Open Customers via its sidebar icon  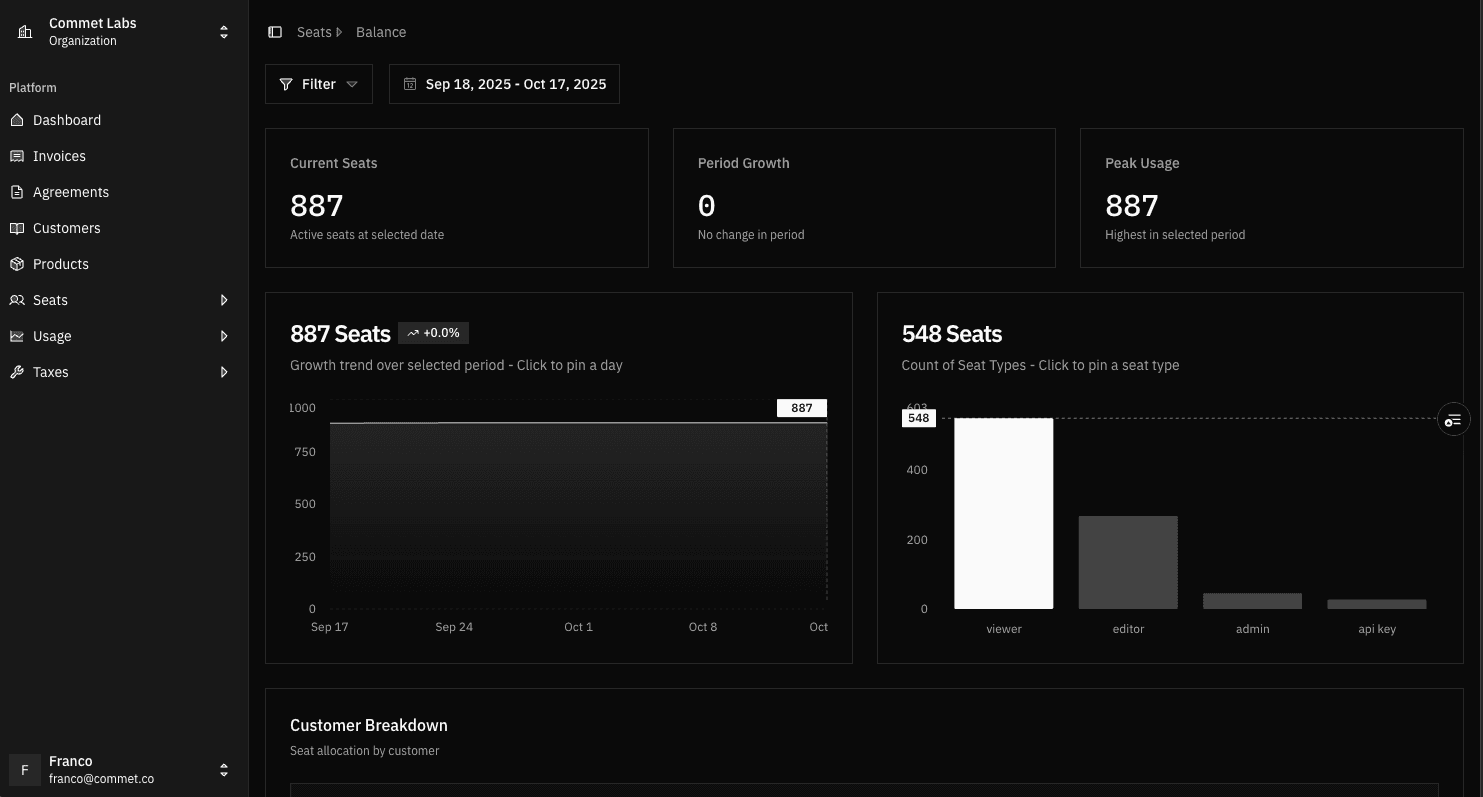coord(16,228)
